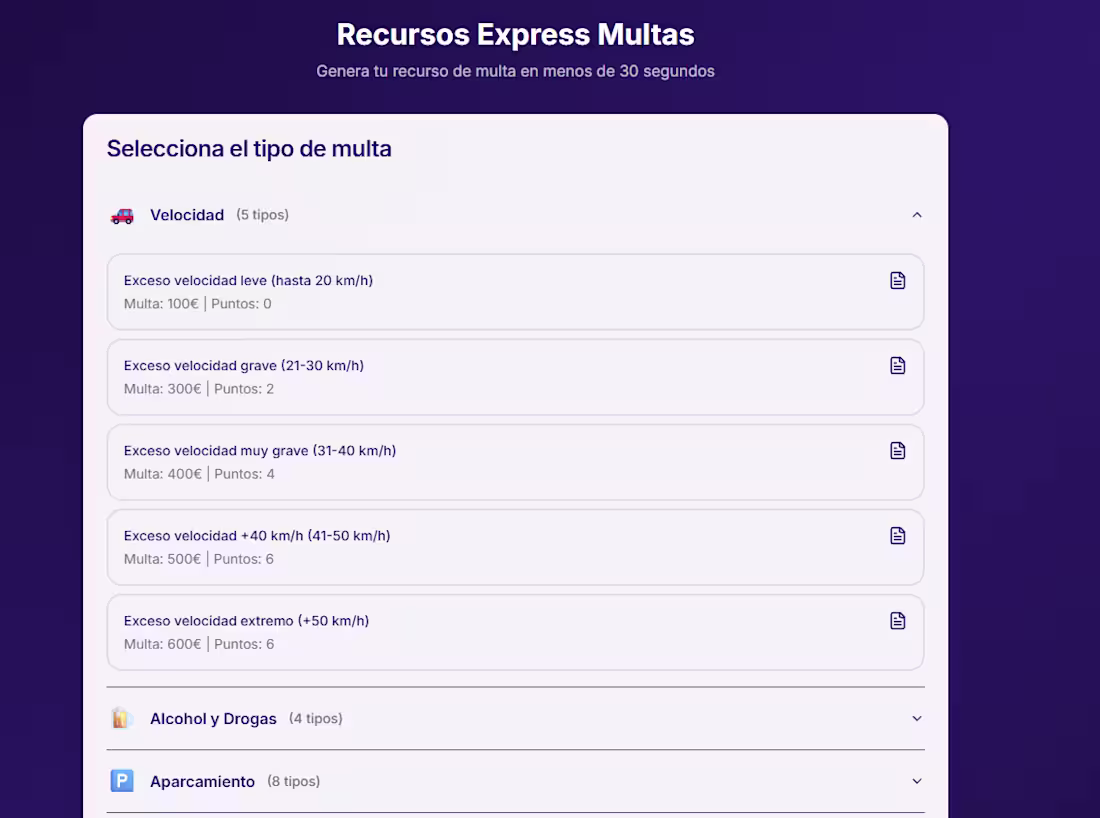Click the blue P Aparcamiento icon
Screen dimensions: 1100x818
(122, 781)
